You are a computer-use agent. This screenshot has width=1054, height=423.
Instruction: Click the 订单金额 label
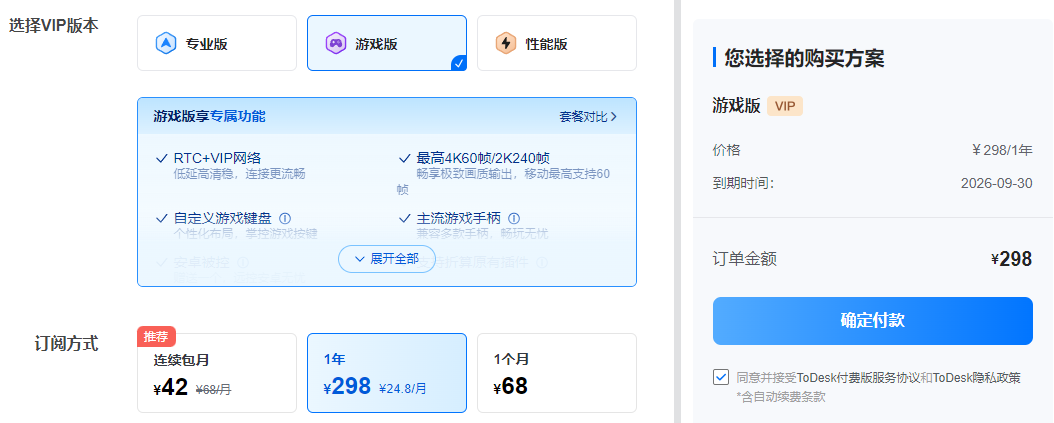coord(745,259)
